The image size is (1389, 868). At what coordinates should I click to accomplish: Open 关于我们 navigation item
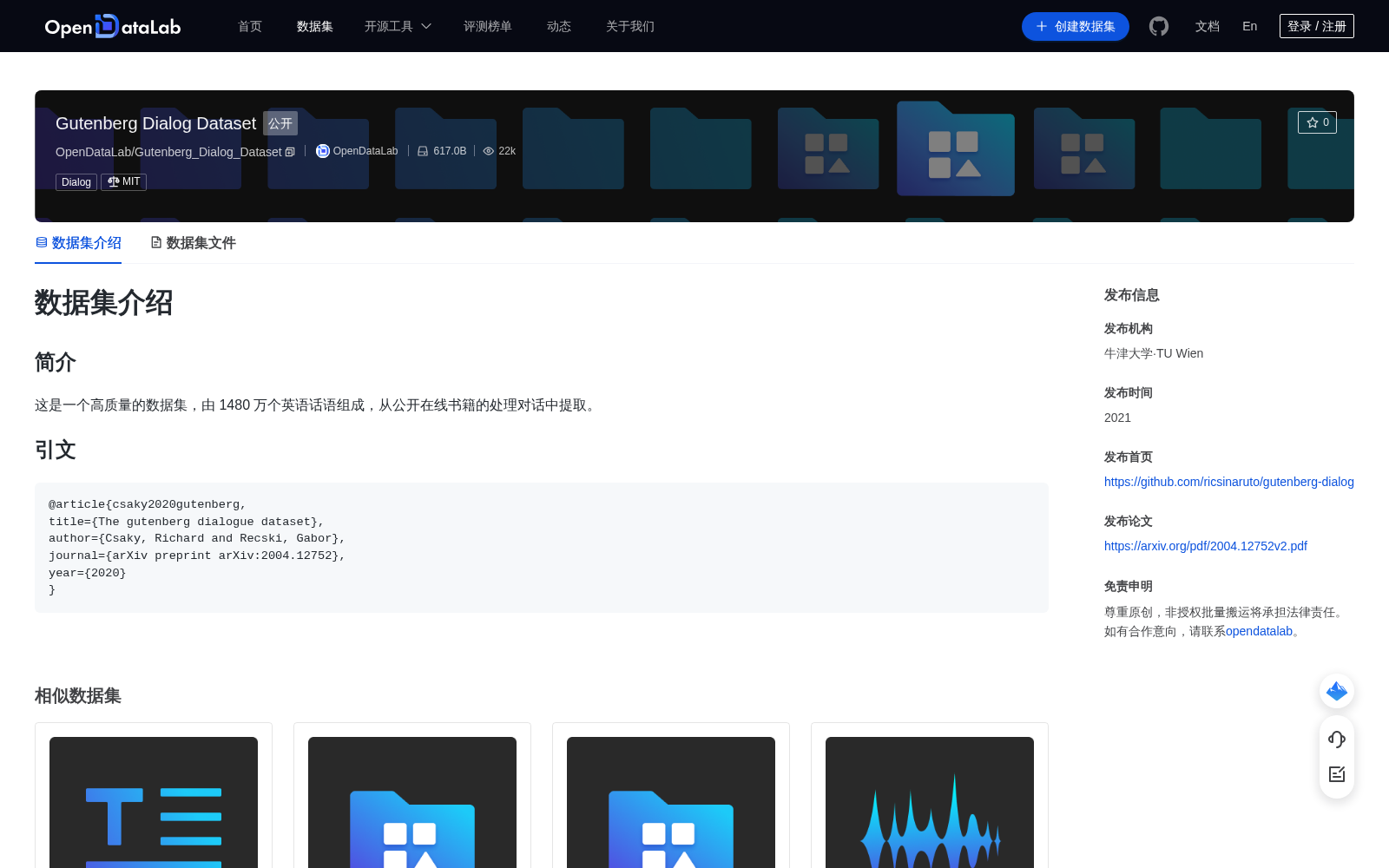pos(630,26)
